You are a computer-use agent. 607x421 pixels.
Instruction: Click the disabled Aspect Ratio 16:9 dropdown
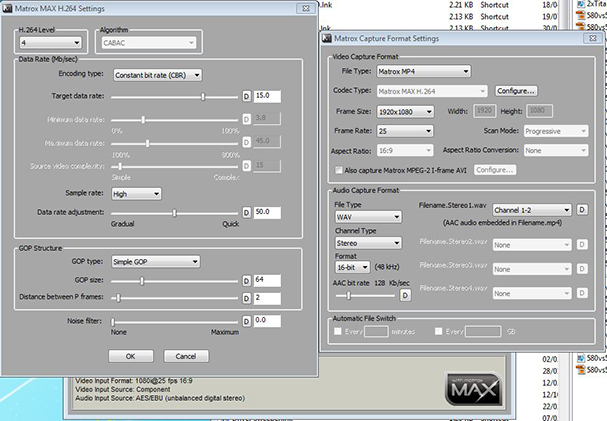point(405,151)
